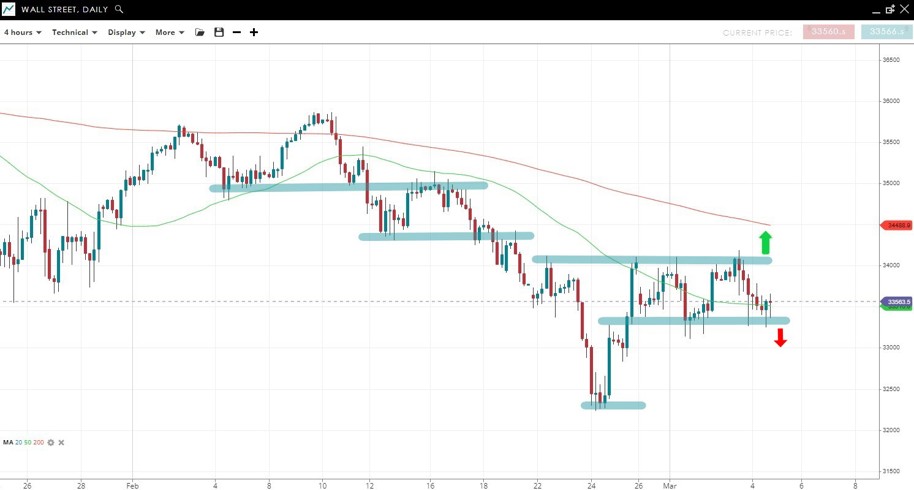Click the red sell price 33560 button
Screen dimensions: 914x490
(828, 32)
